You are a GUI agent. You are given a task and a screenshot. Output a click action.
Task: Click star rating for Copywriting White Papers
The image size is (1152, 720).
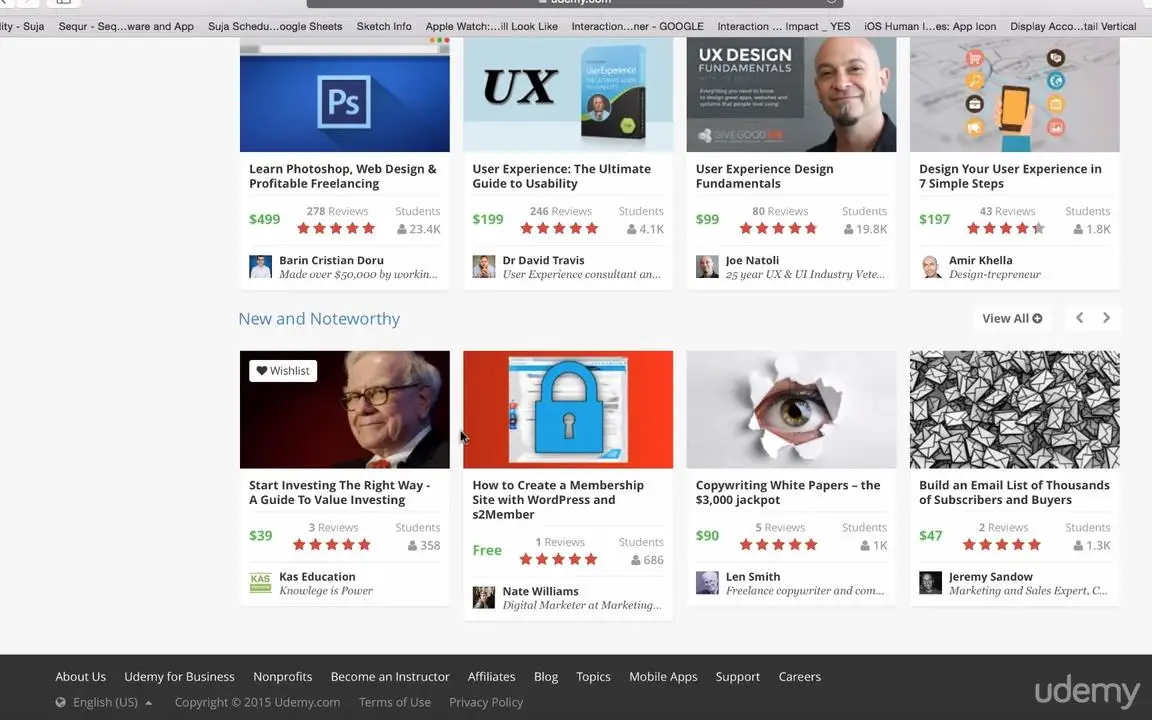click(x=778, y=544)
